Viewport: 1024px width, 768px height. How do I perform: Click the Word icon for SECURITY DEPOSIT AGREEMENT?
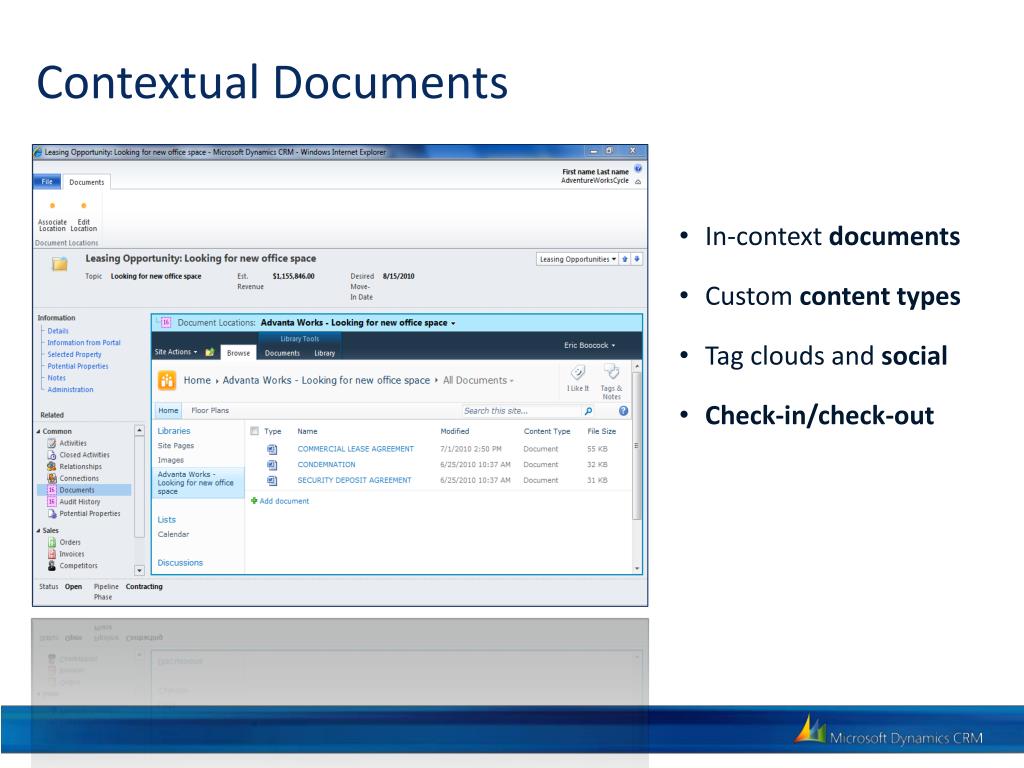pyautogui.click(x=272, y=481)
